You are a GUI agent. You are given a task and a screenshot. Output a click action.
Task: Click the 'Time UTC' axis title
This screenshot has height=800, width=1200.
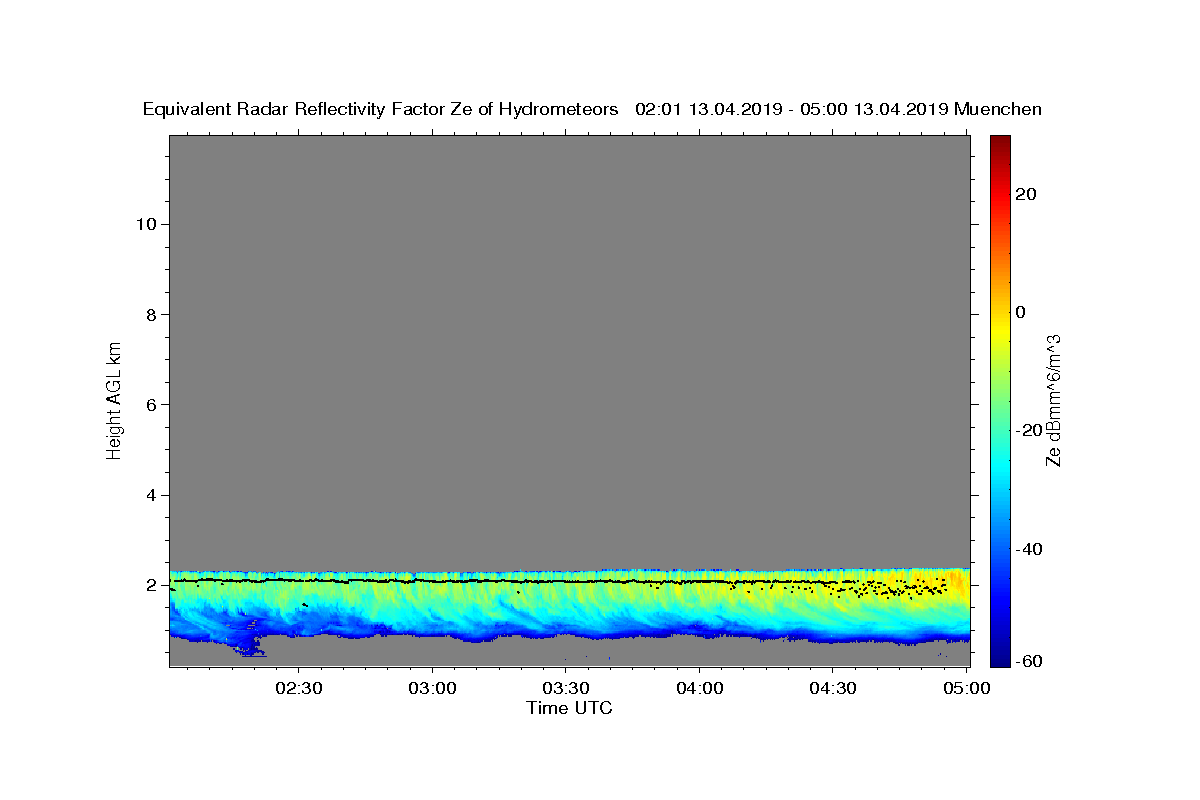569,708
